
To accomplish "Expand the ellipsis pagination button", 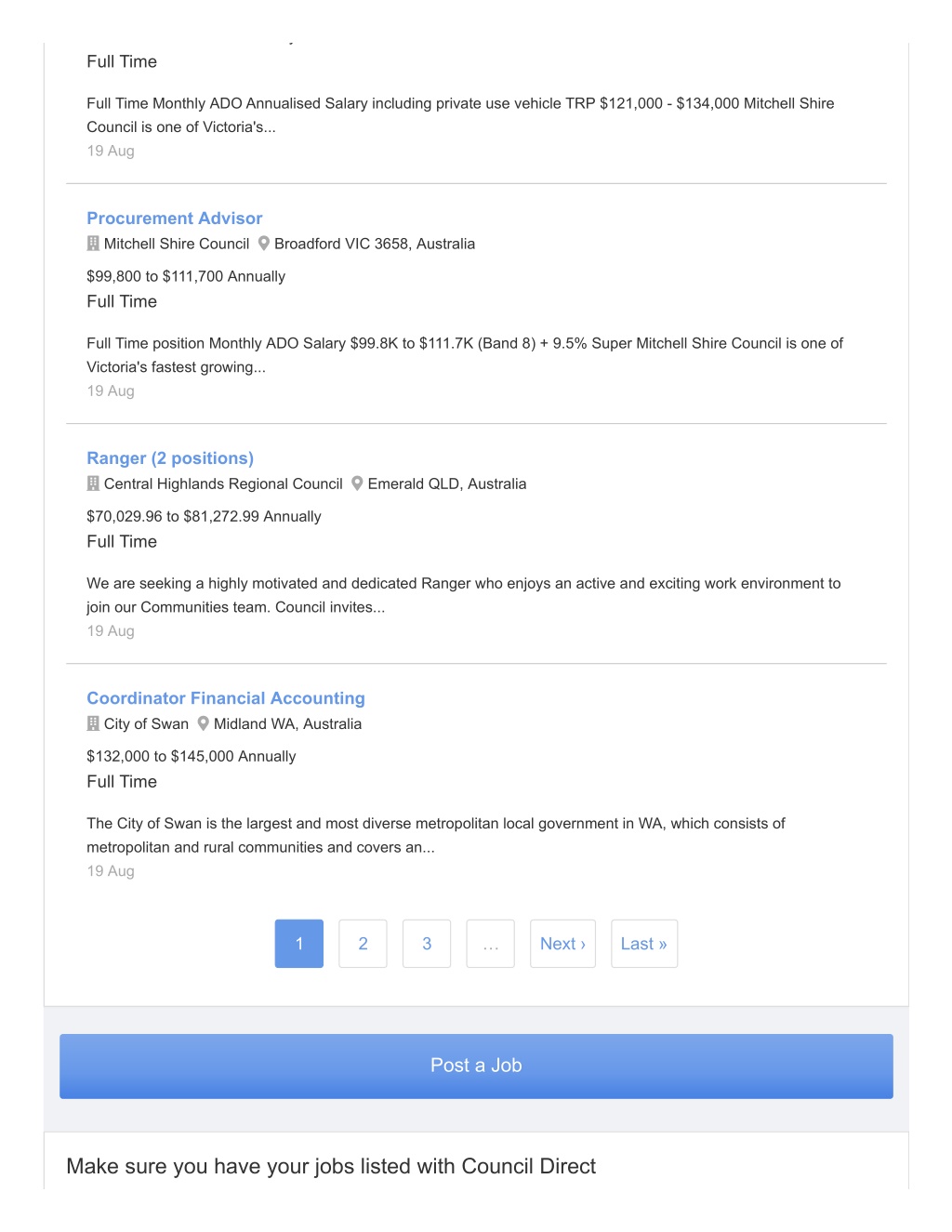I will click(491, 944).
